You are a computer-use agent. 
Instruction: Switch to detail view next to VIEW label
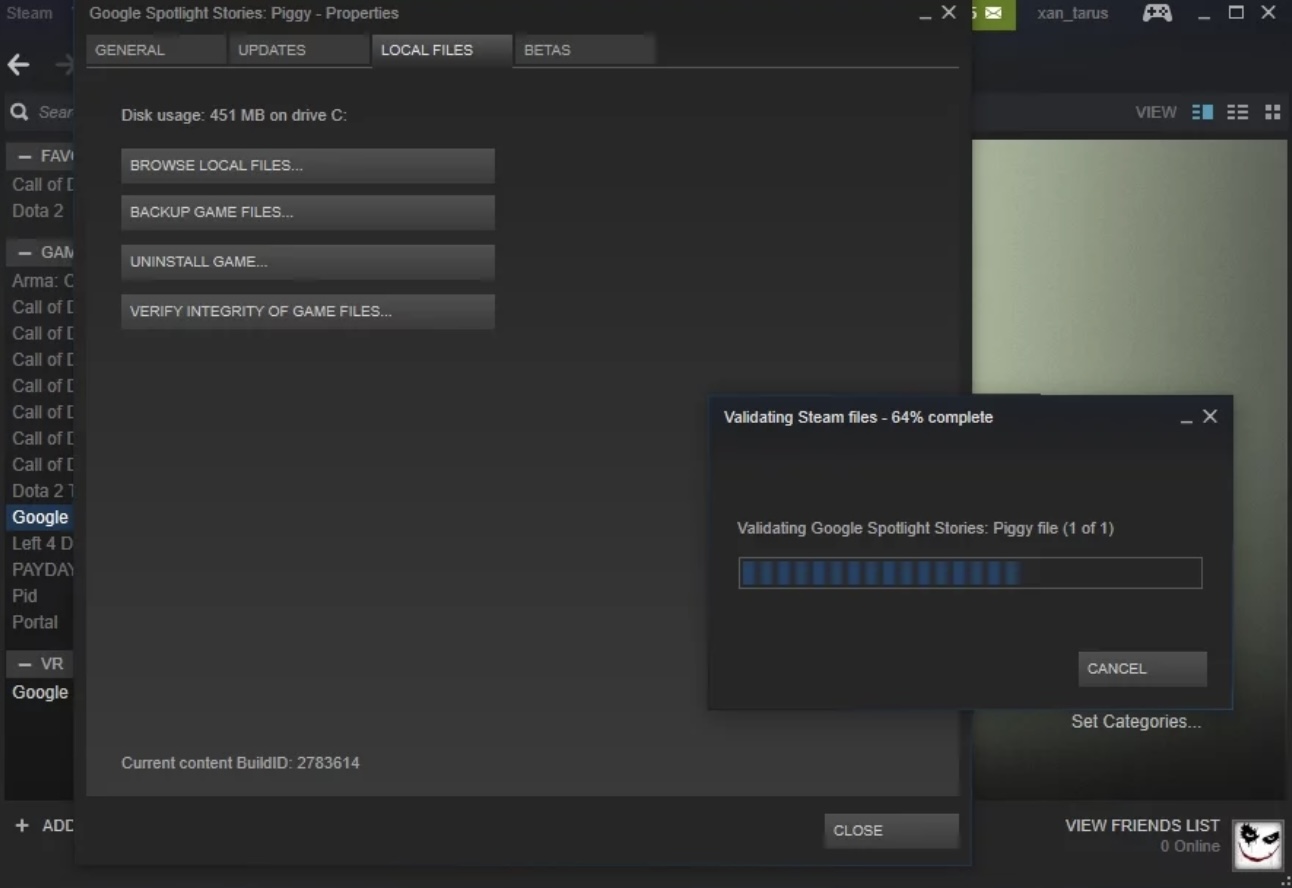click(1202, 111)
